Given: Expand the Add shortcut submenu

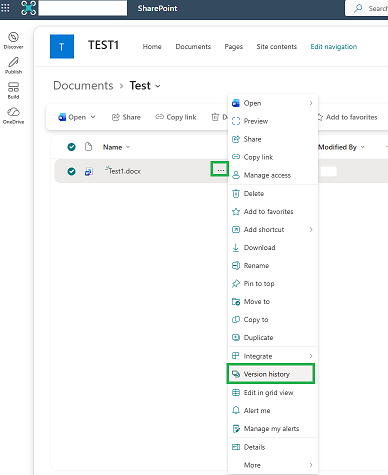Looking at the screenshot, I should point(311,229).
